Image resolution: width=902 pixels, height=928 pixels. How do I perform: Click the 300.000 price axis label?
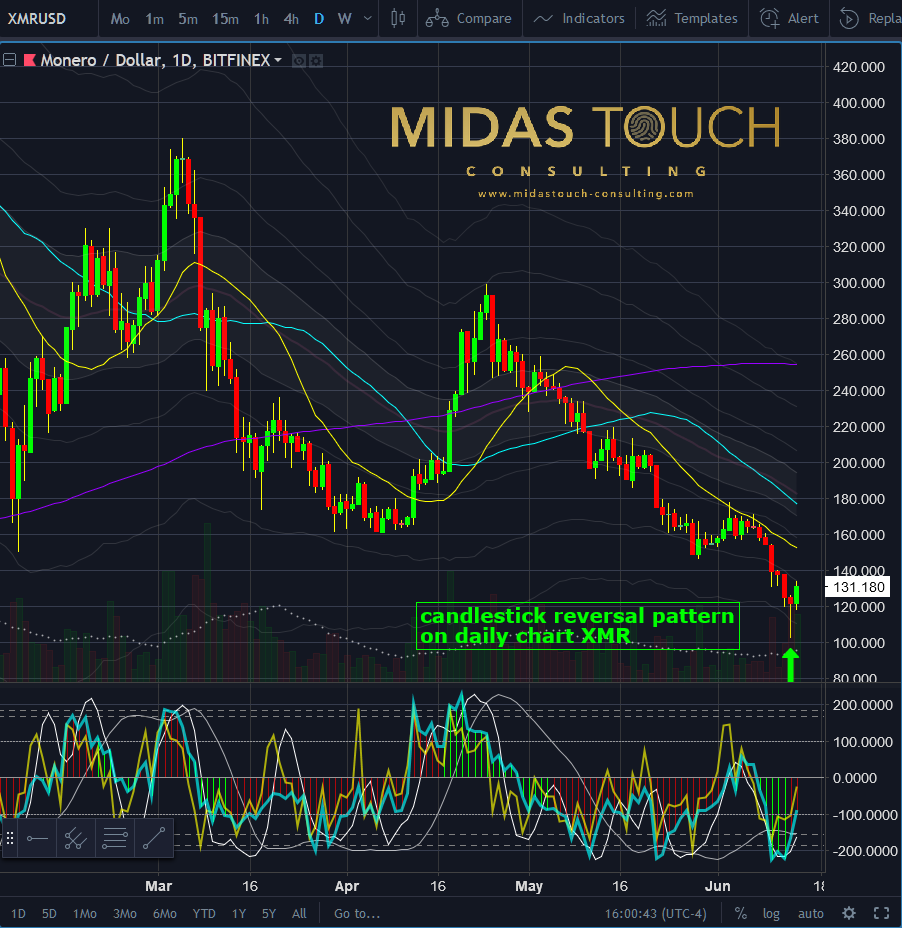pos(858,283)
